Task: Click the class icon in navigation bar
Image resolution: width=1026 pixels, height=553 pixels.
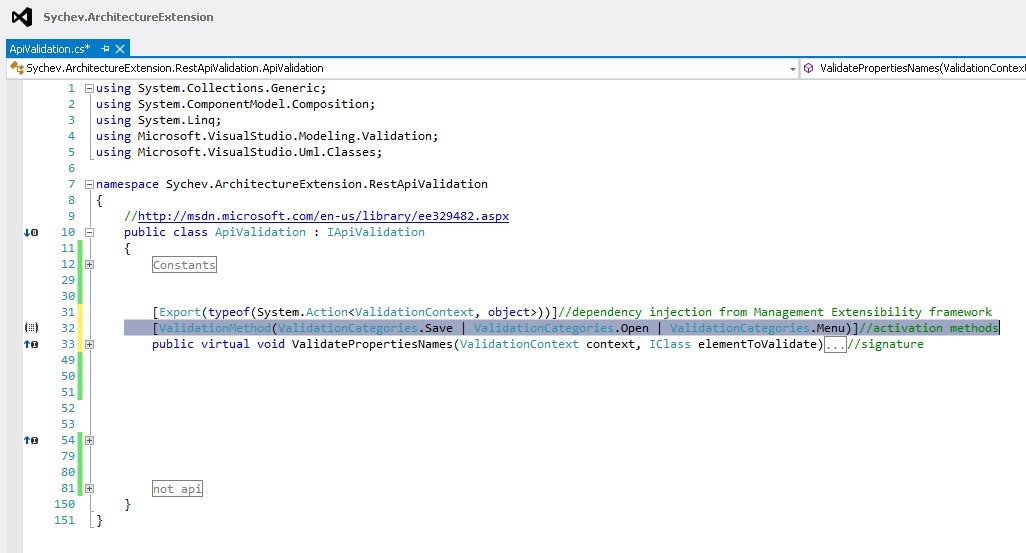Action: tap(17, 67)
